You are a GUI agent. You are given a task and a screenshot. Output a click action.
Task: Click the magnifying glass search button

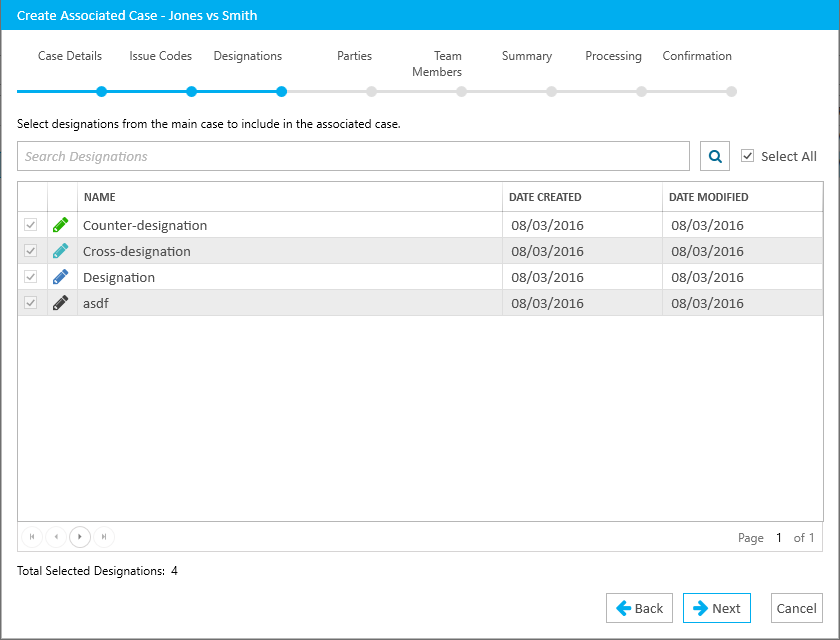point(715,156)
